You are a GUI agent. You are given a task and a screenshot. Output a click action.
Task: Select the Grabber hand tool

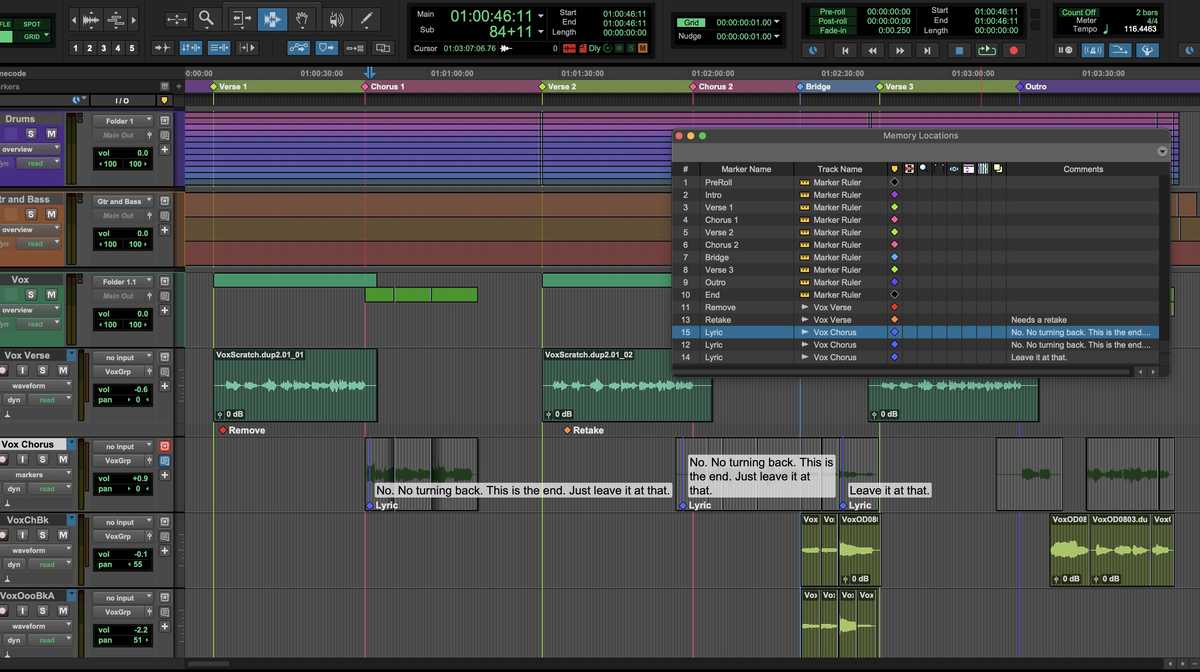click(x=302, y=17)
